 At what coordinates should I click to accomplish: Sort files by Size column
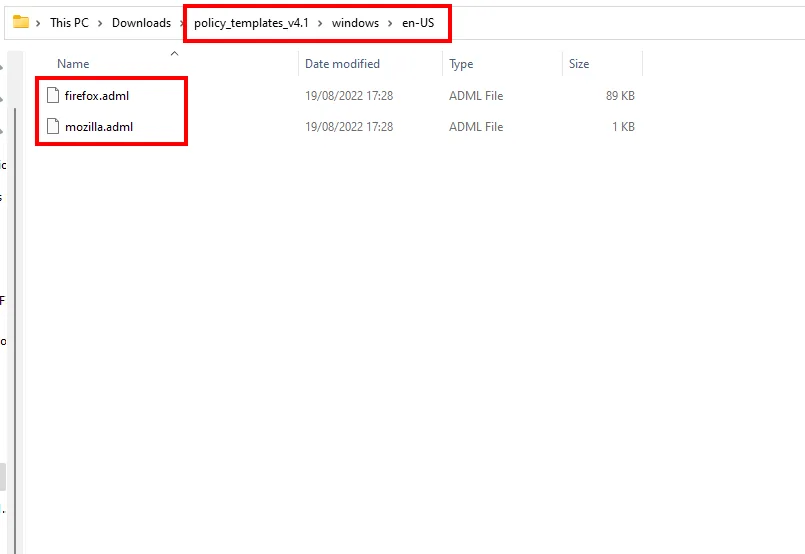pos(579,64)
